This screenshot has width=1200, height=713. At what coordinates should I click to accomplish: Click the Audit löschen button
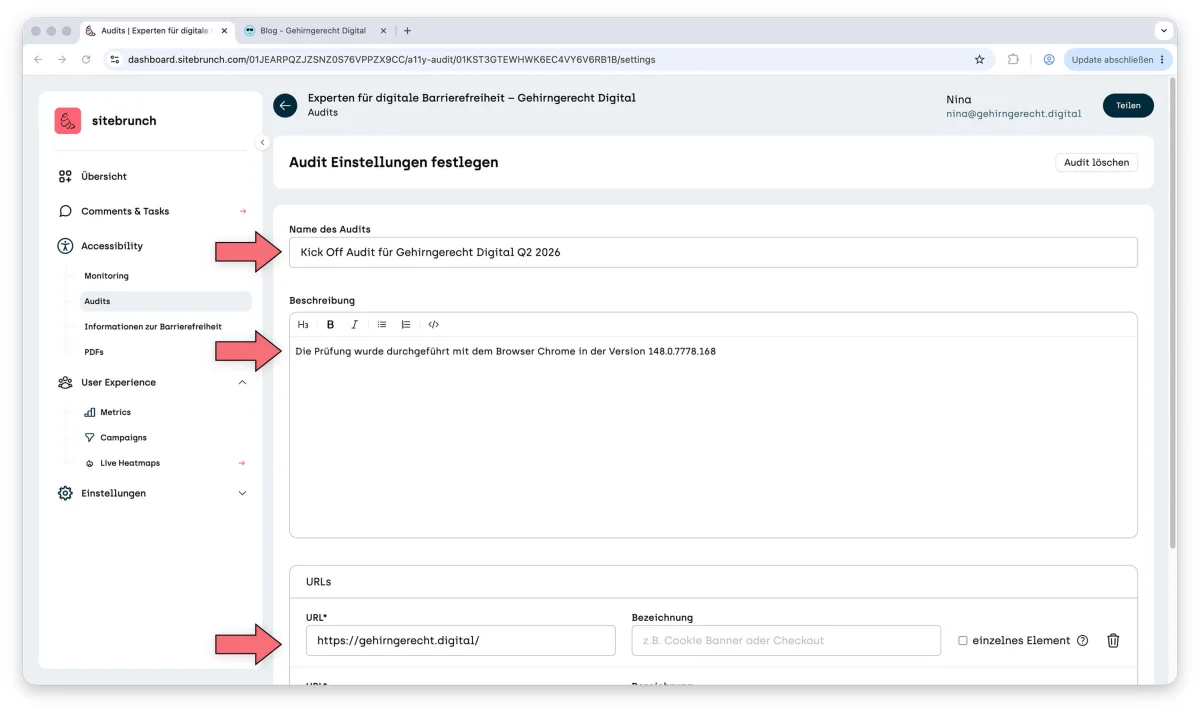coord(1096,162)
